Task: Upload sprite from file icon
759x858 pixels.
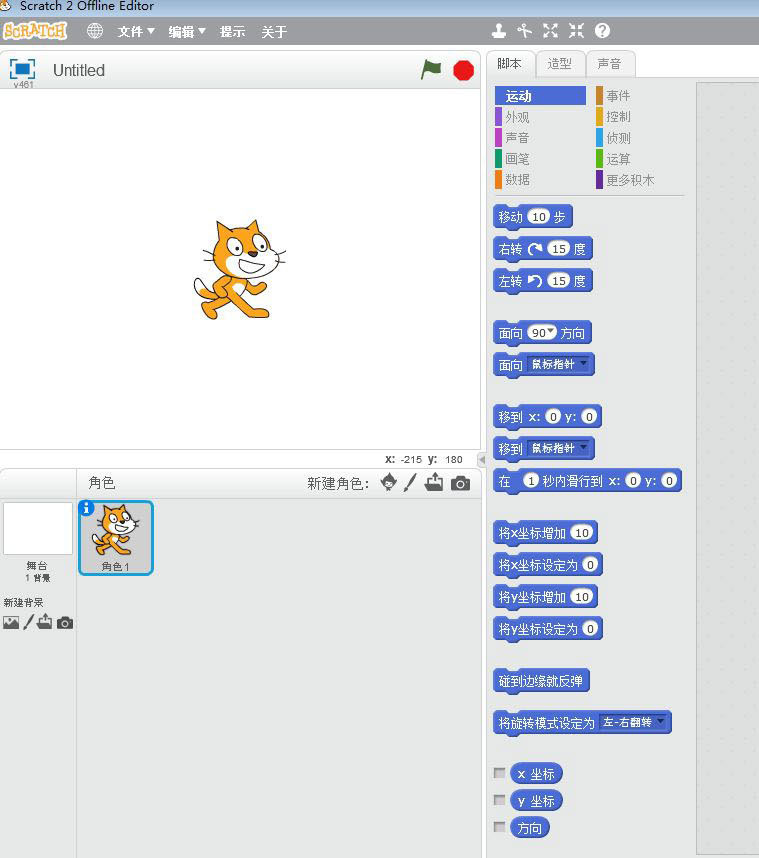Action: coord(434,482)
